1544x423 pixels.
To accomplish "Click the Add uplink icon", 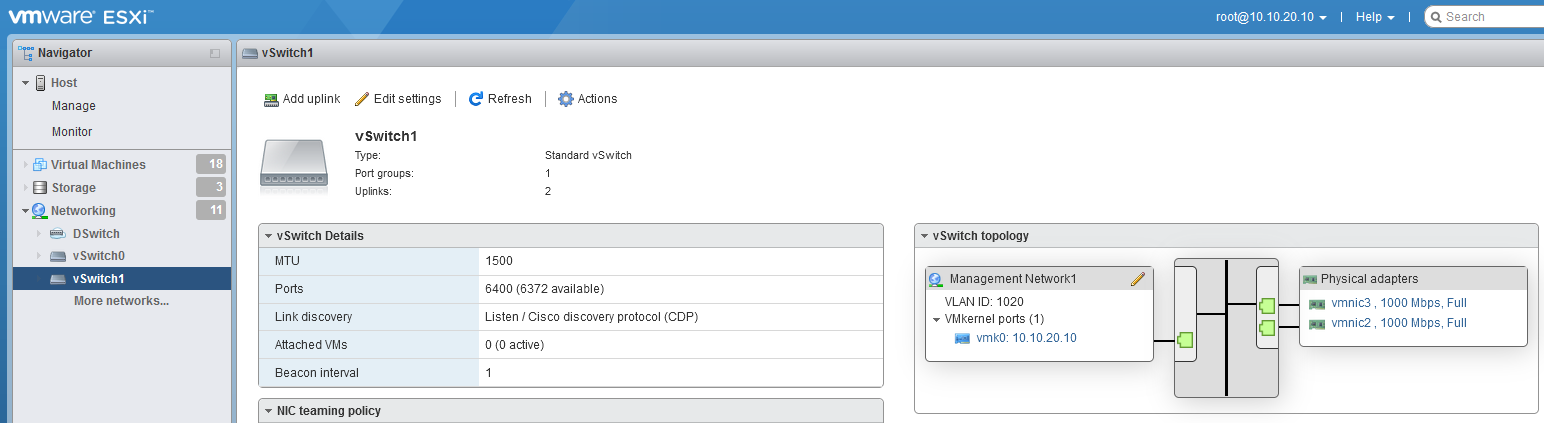I will [271, 99].
